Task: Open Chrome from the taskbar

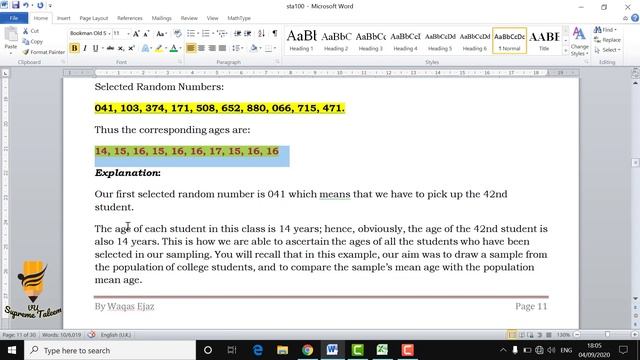Action: (307, 350)
